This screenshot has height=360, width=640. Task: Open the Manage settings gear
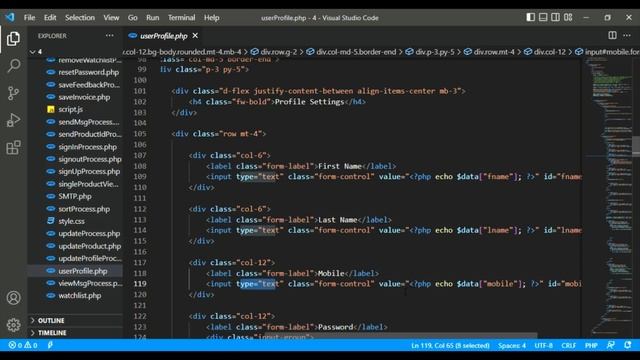[x=13, y=325]
